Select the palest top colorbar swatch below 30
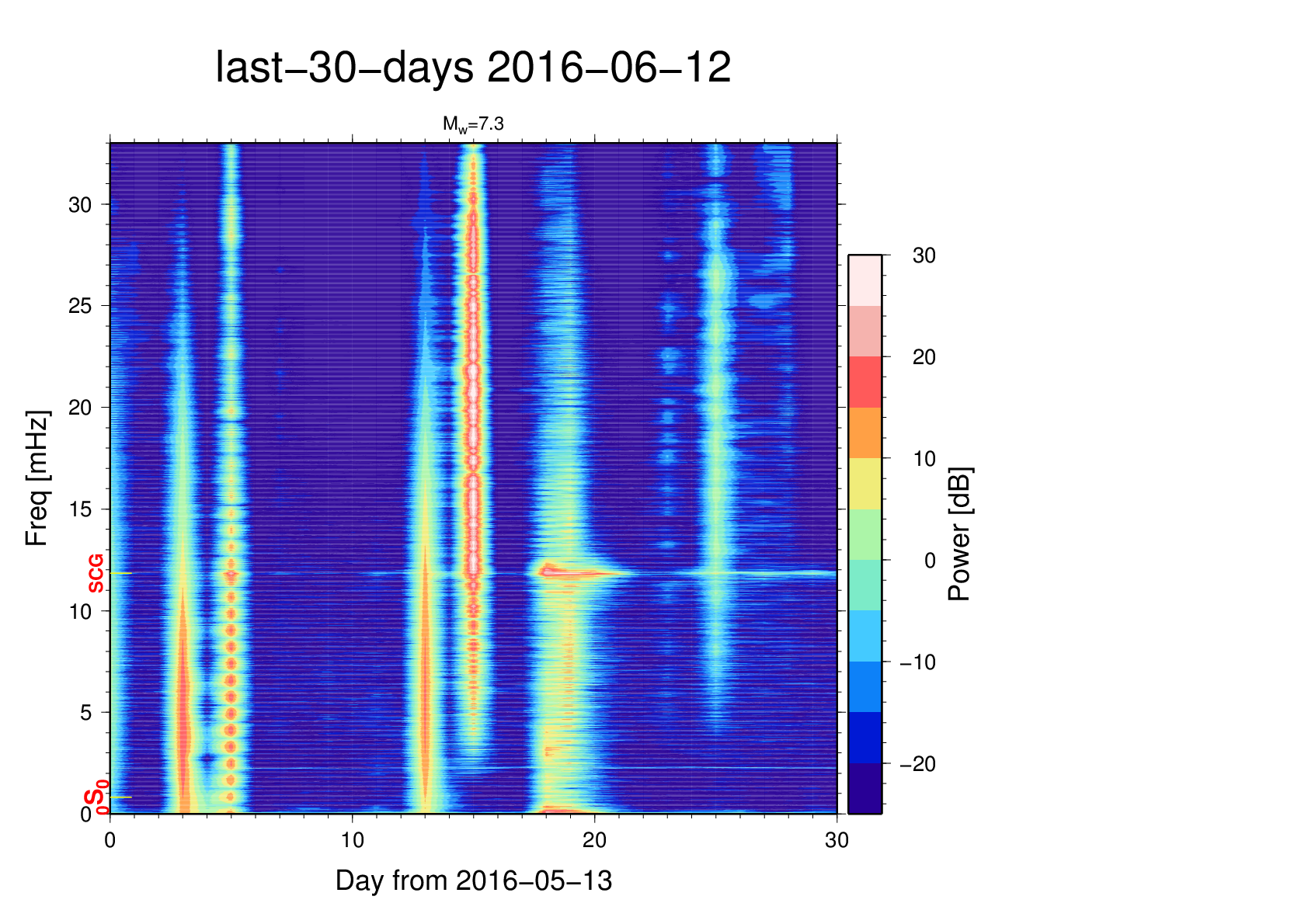The image size is (1308, 924). tap(864, 280)
